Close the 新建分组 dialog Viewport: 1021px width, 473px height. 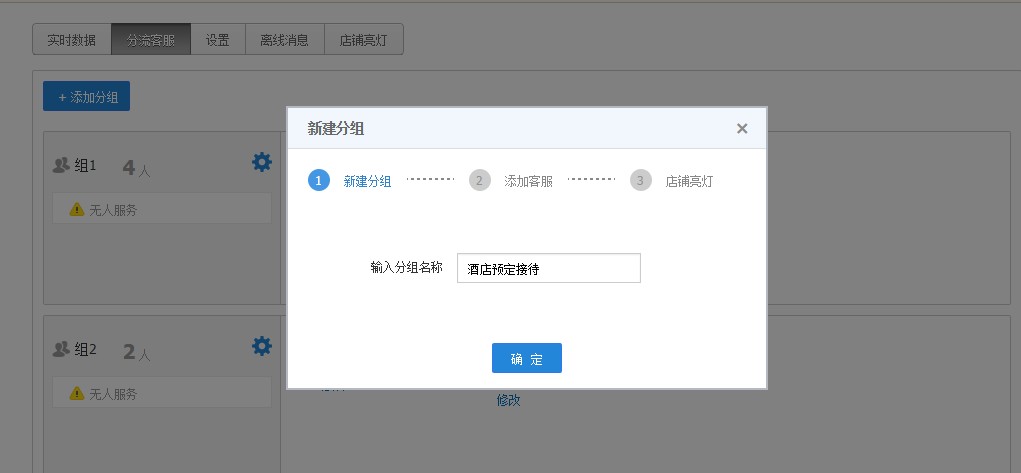tap(742, 128)
